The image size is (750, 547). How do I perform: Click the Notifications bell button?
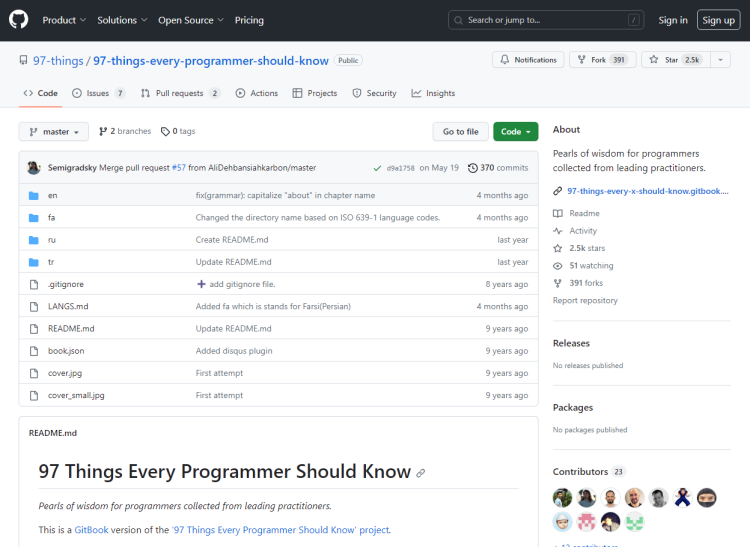pyautogui.click(x=528, y=60)
